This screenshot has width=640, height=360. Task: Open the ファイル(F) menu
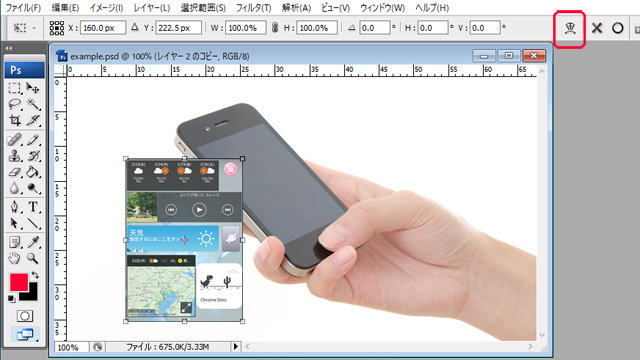24,7
